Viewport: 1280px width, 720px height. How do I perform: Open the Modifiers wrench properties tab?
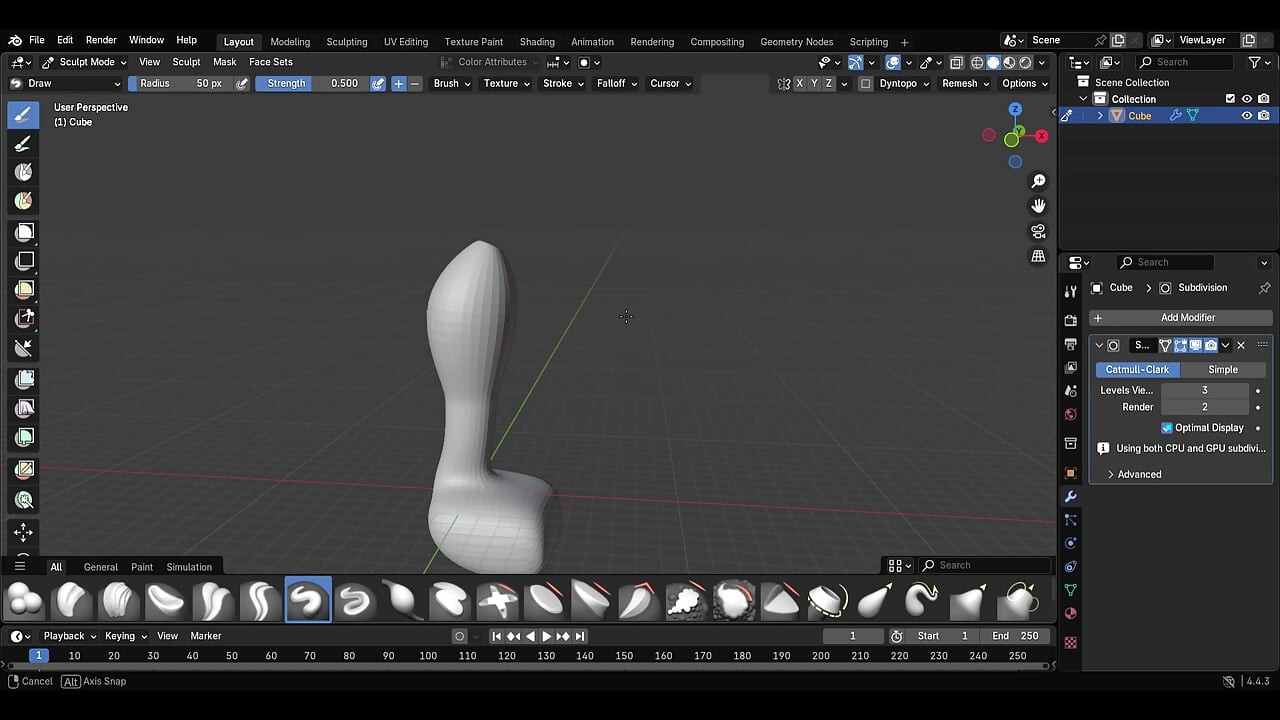(1070, 496)
